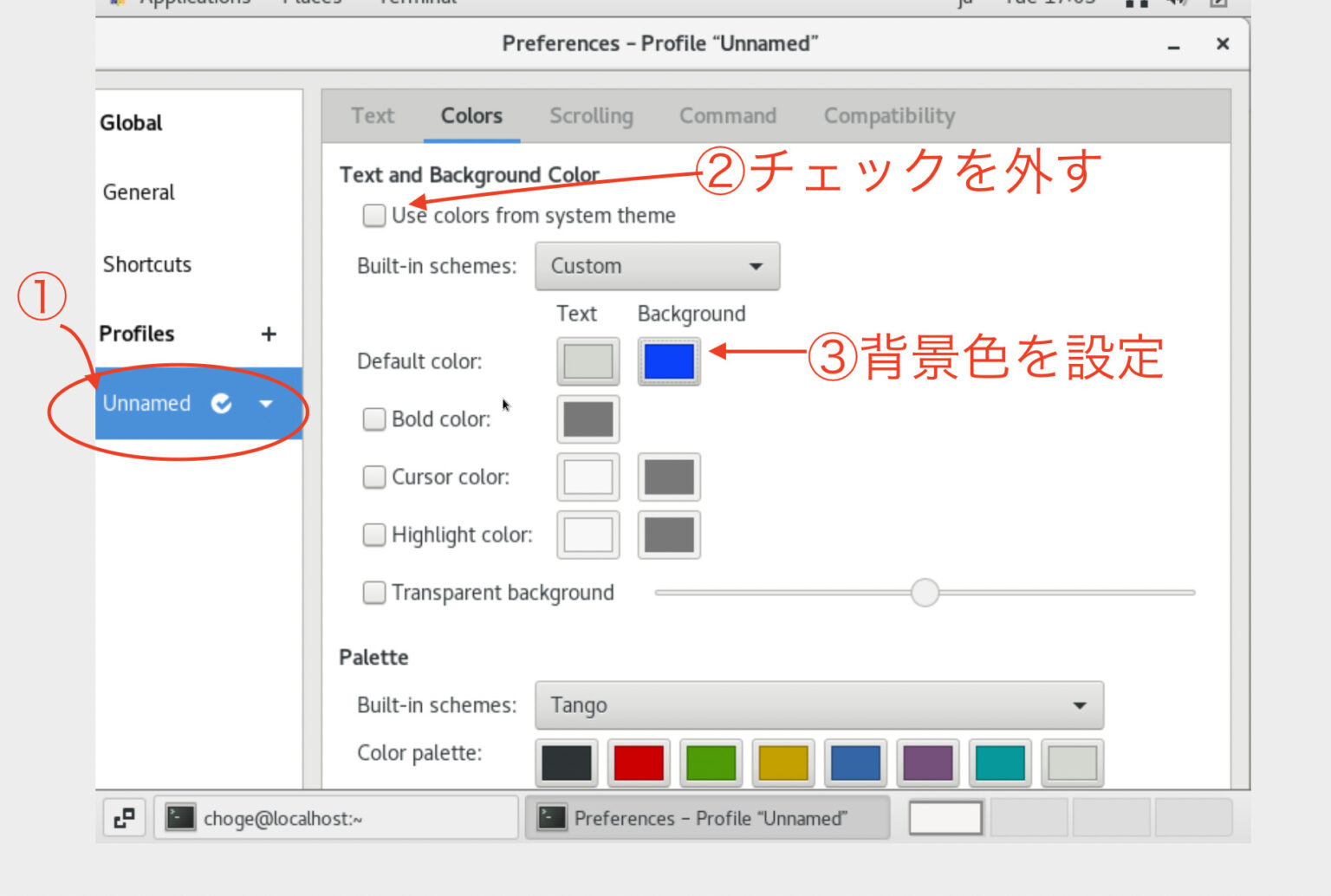The height and width of the screenshot is (896, 1331).
Task: Expand the Unnamed profile options arrow
Action: (266, 403)
